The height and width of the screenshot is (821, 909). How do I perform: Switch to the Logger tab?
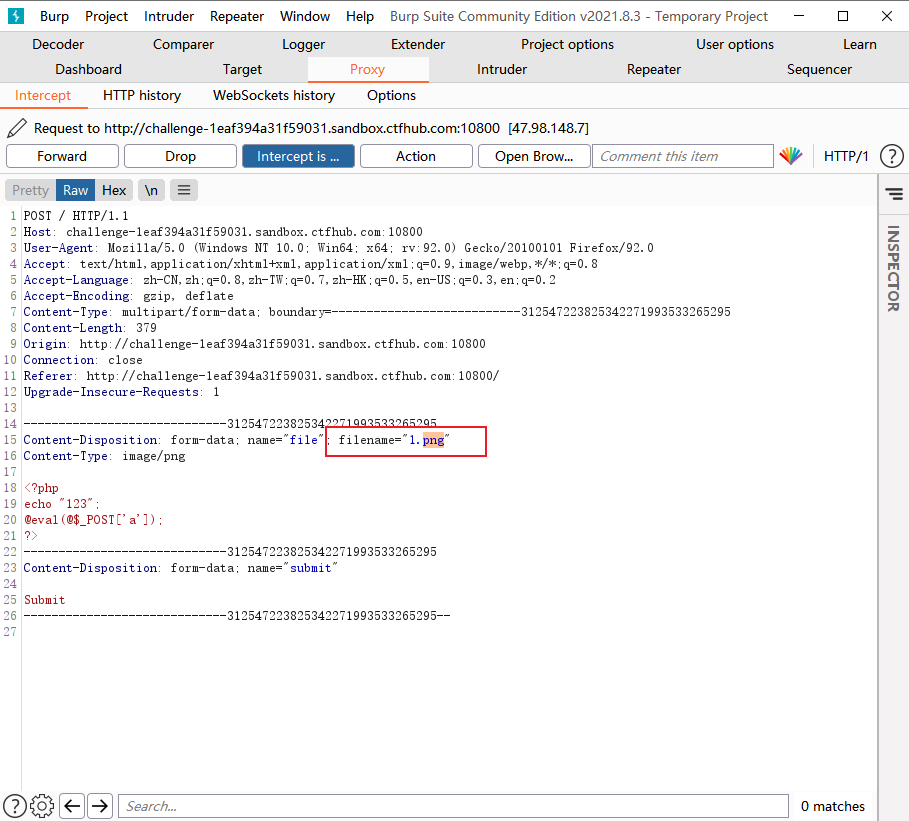tap(303, 44)
